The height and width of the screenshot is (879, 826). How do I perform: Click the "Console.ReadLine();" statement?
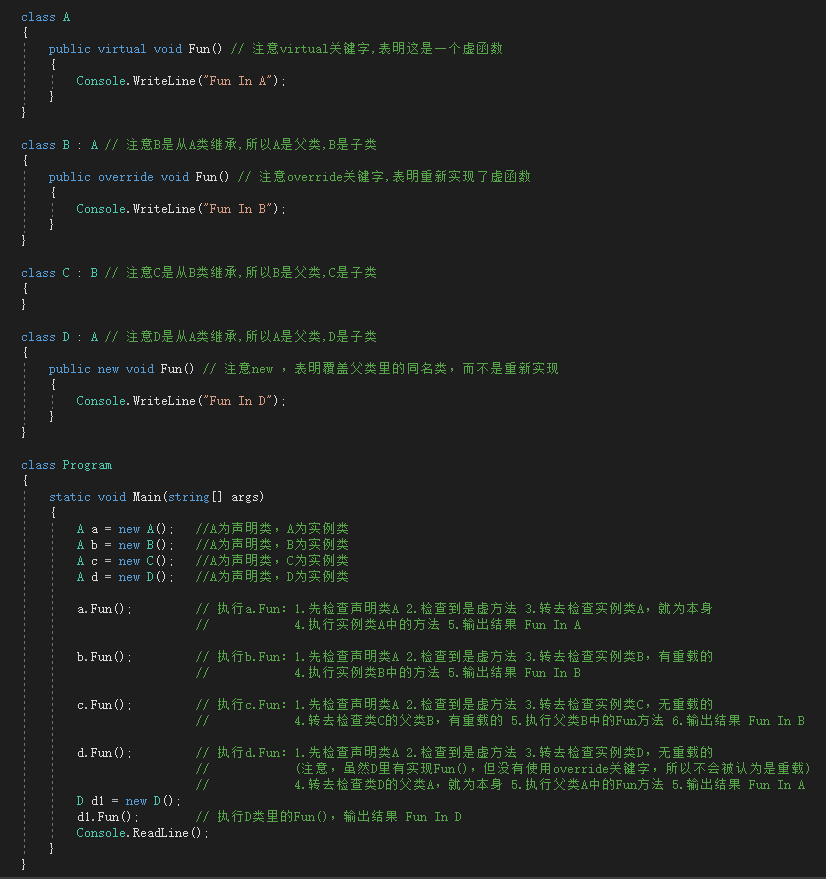(142, 833)
